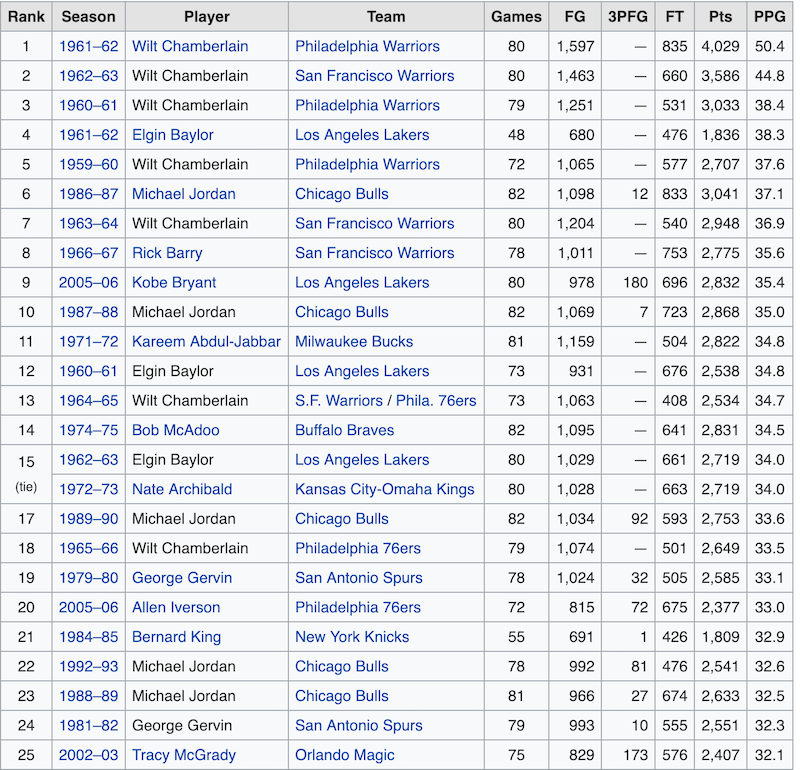Open Philadelphia 76ers link in the 1965–66 row
The width and height of the screenshot is (800, 770).
pyautogui.click(x=358, y=549)
